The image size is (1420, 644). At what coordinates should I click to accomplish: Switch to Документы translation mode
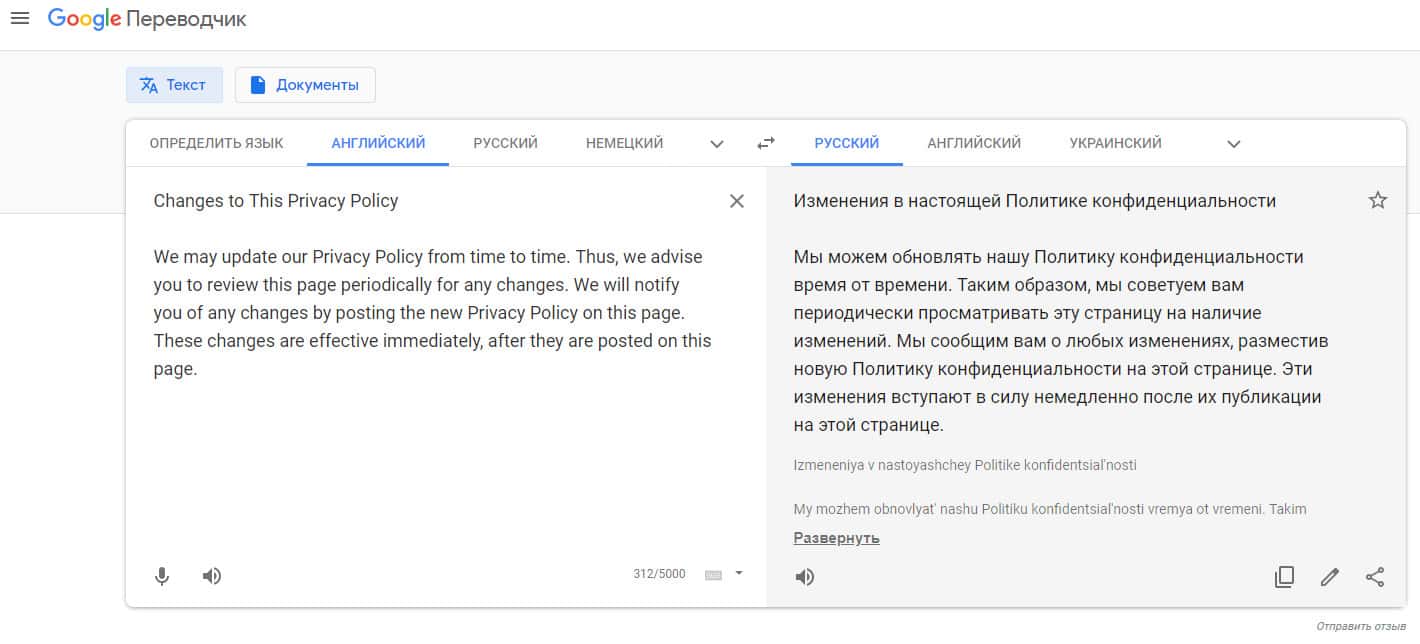coord(305,85)
